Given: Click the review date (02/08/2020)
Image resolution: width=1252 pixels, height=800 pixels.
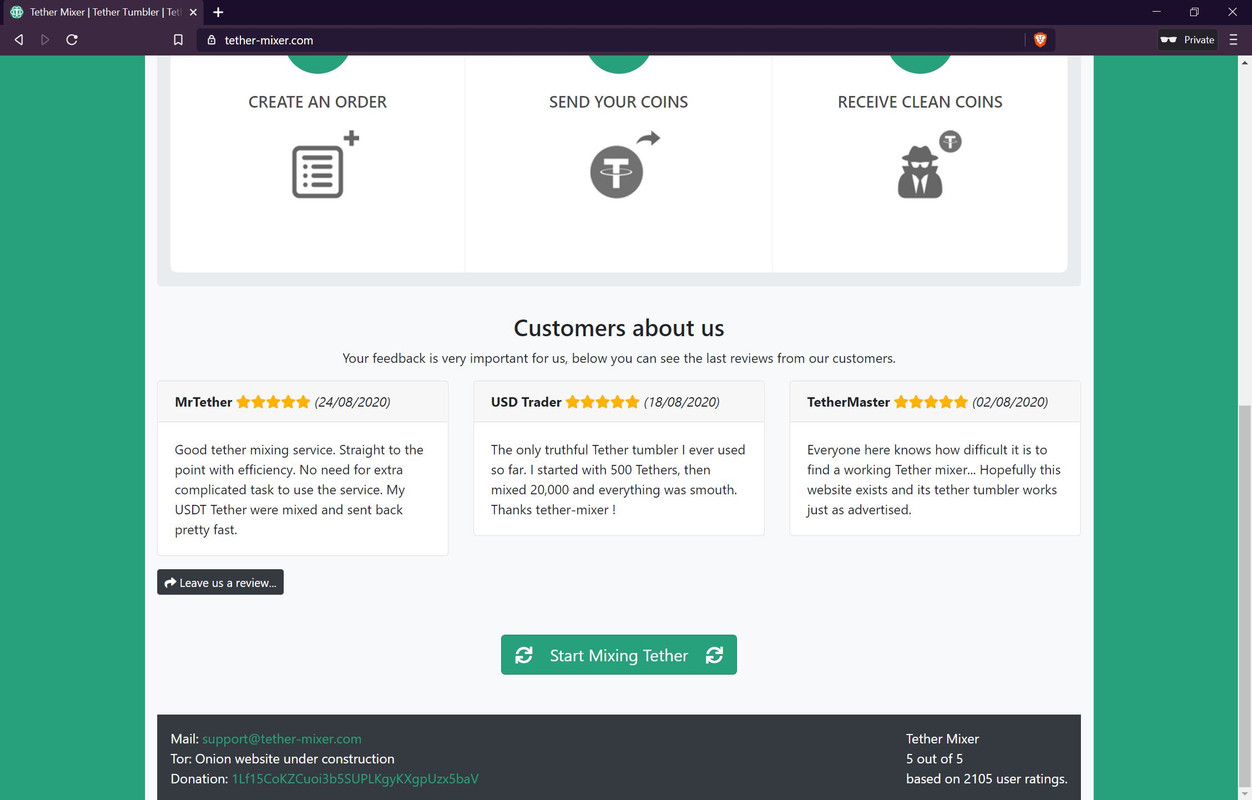Looking at the screenshot, I should tap(1010, 402).
